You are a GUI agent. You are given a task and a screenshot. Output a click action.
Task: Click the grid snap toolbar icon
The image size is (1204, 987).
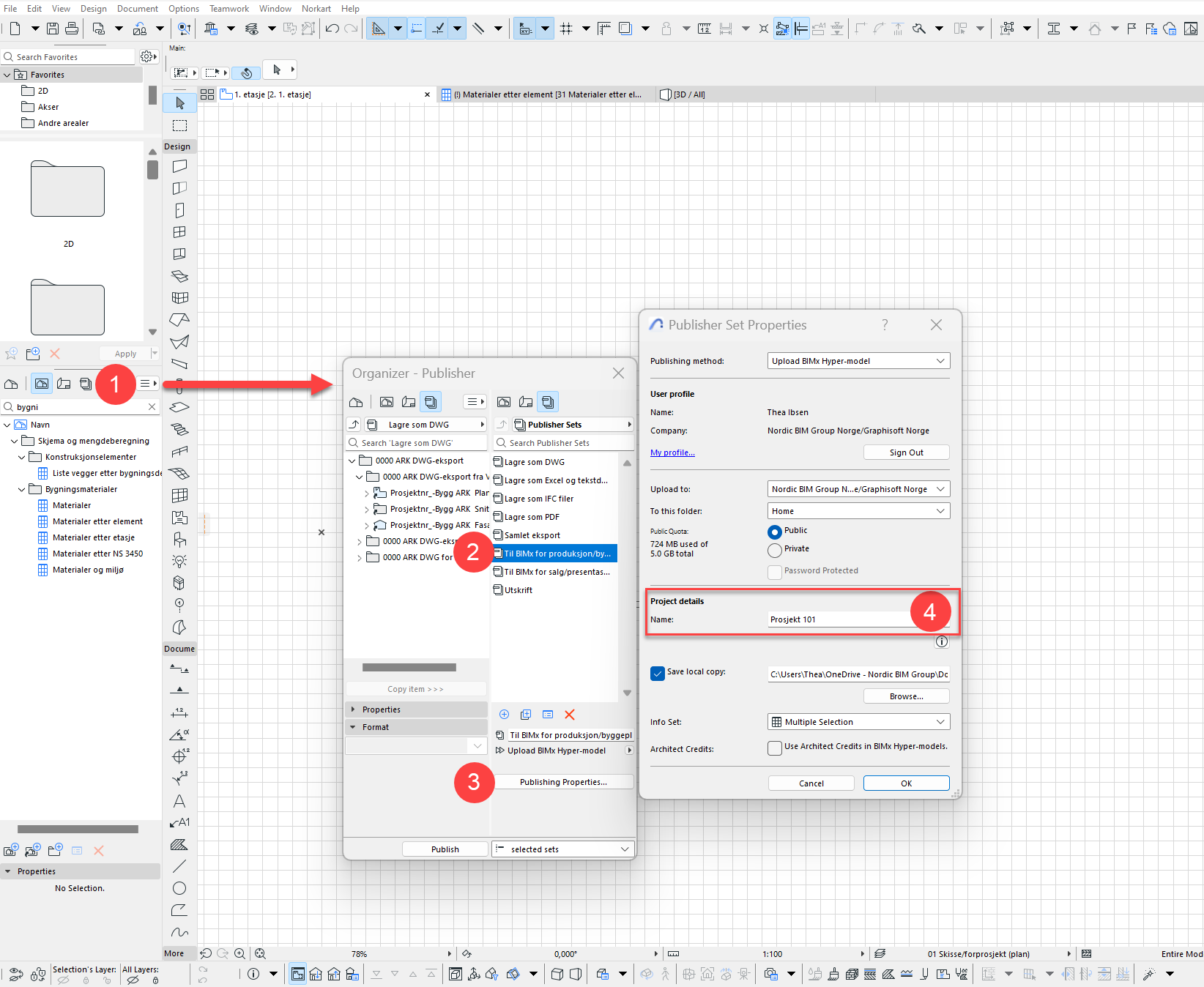pyautogui.click(x=566, y=29)
